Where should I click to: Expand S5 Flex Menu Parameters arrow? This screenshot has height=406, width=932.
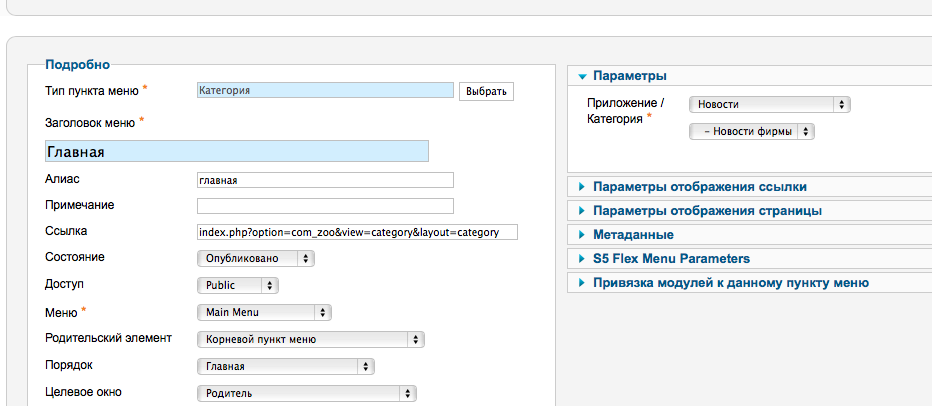[582, 259]
